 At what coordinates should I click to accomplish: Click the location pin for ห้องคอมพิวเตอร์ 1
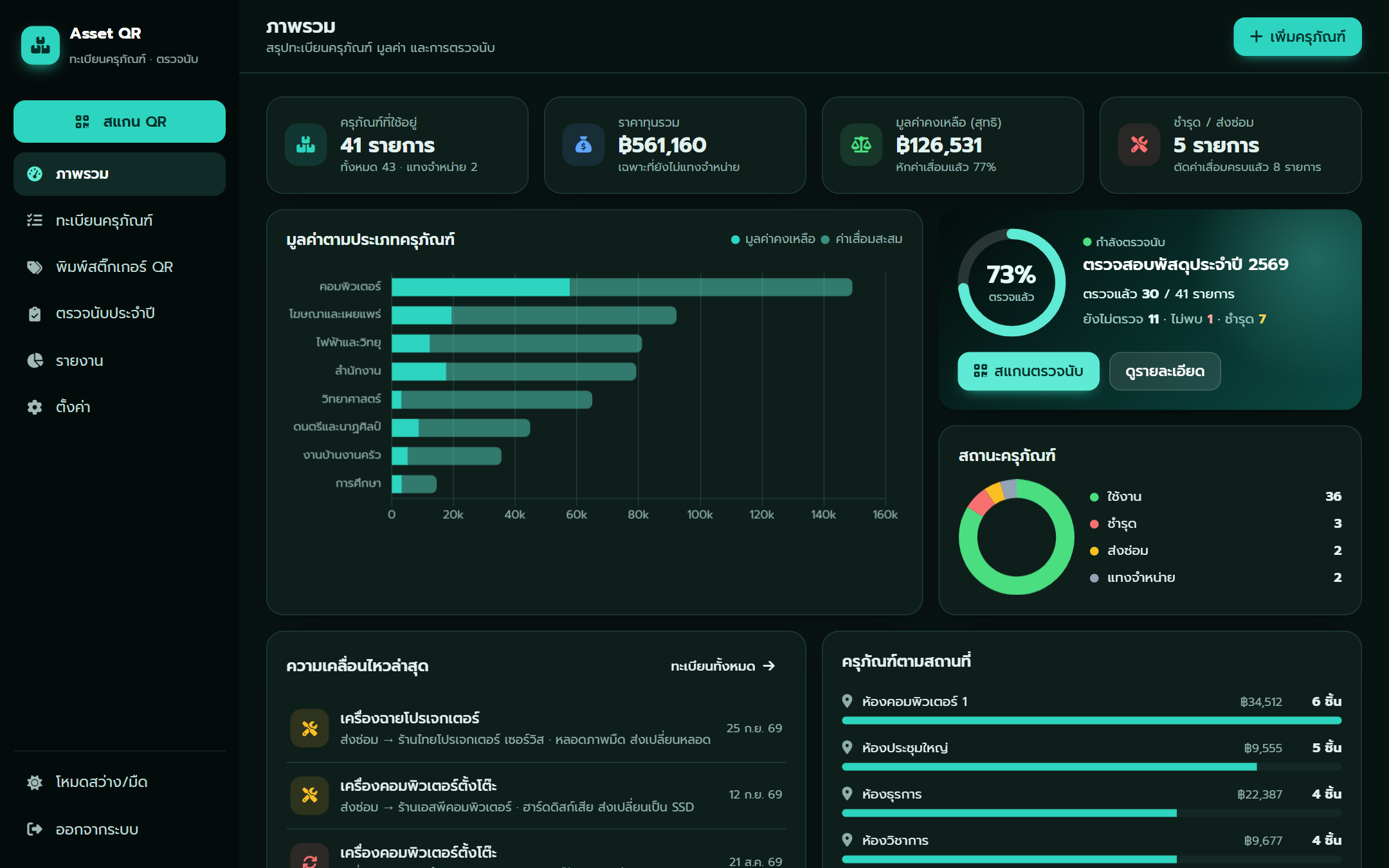pos(848,701)
